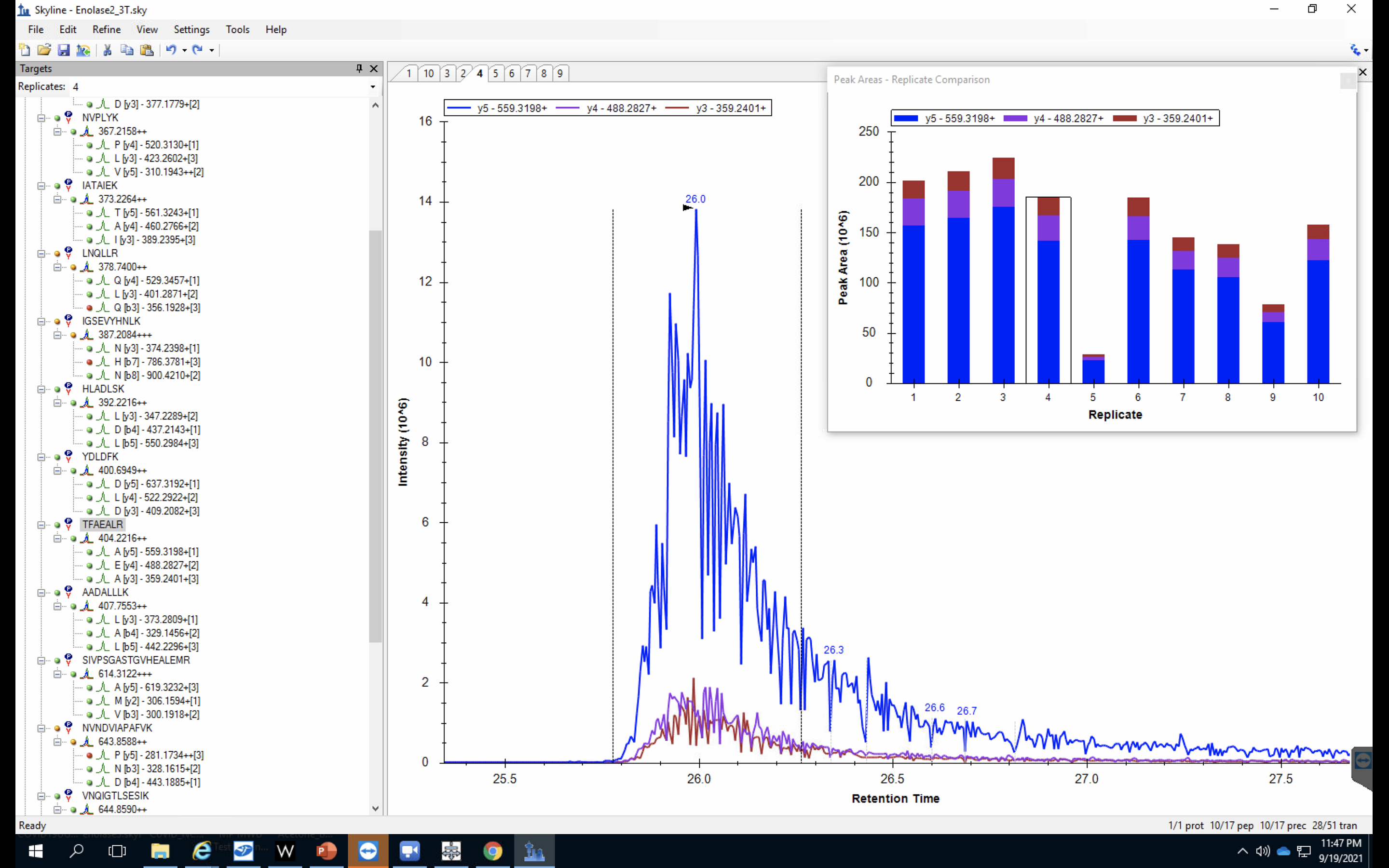
Task: Open PowerPoint from the taskbar
Action: pyautogui.click(x=327, y=851)
